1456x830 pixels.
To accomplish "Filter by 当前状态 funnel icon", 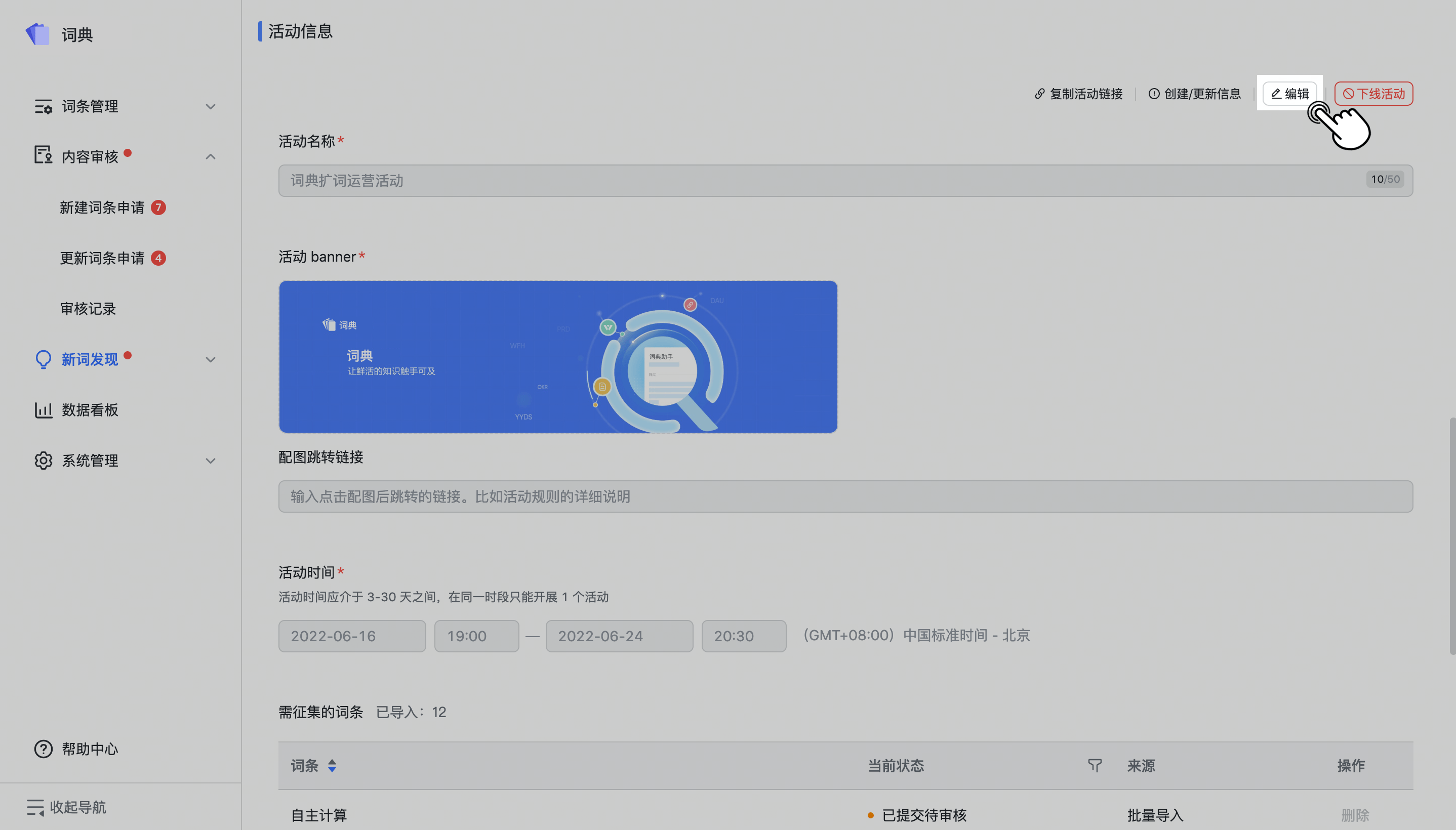I will 1095,766.
